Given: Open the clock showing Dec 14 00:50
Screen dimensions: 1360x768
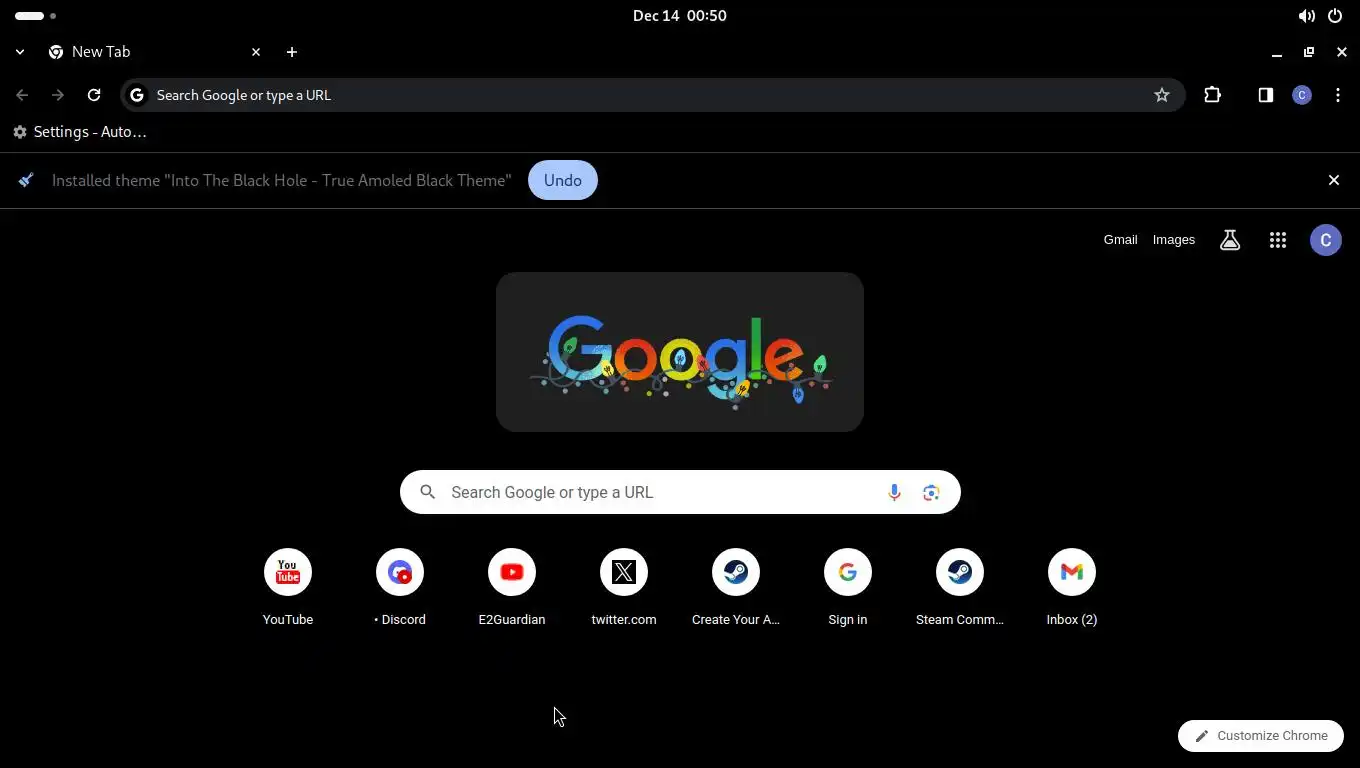Looking at the screenshot, I should [680, 16].
